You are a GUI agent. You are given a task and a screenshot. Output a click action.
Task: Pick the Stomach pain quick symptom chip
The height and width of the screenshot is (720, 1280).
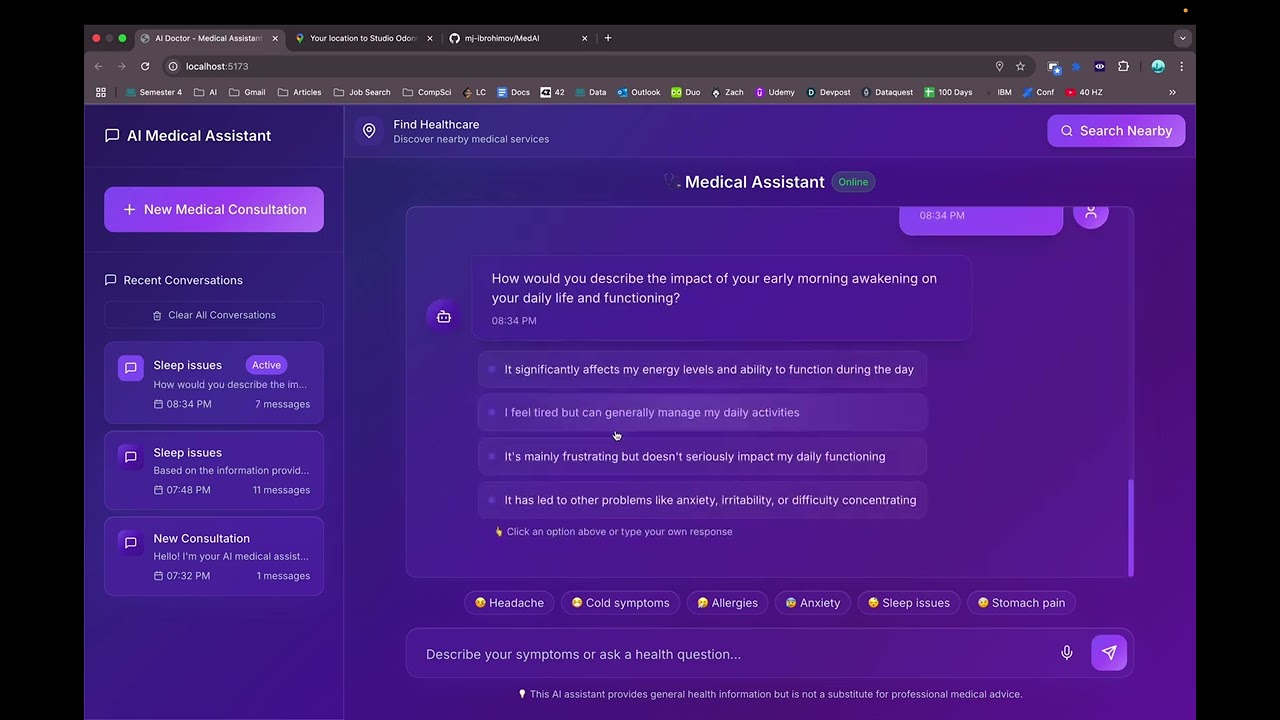1021,603
